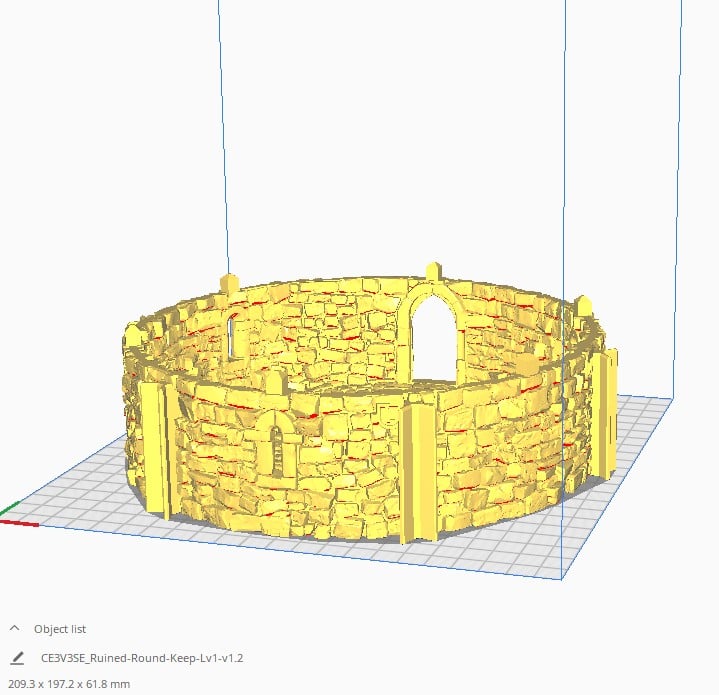Select the large arched doorway on the keep

coord(431,342)
